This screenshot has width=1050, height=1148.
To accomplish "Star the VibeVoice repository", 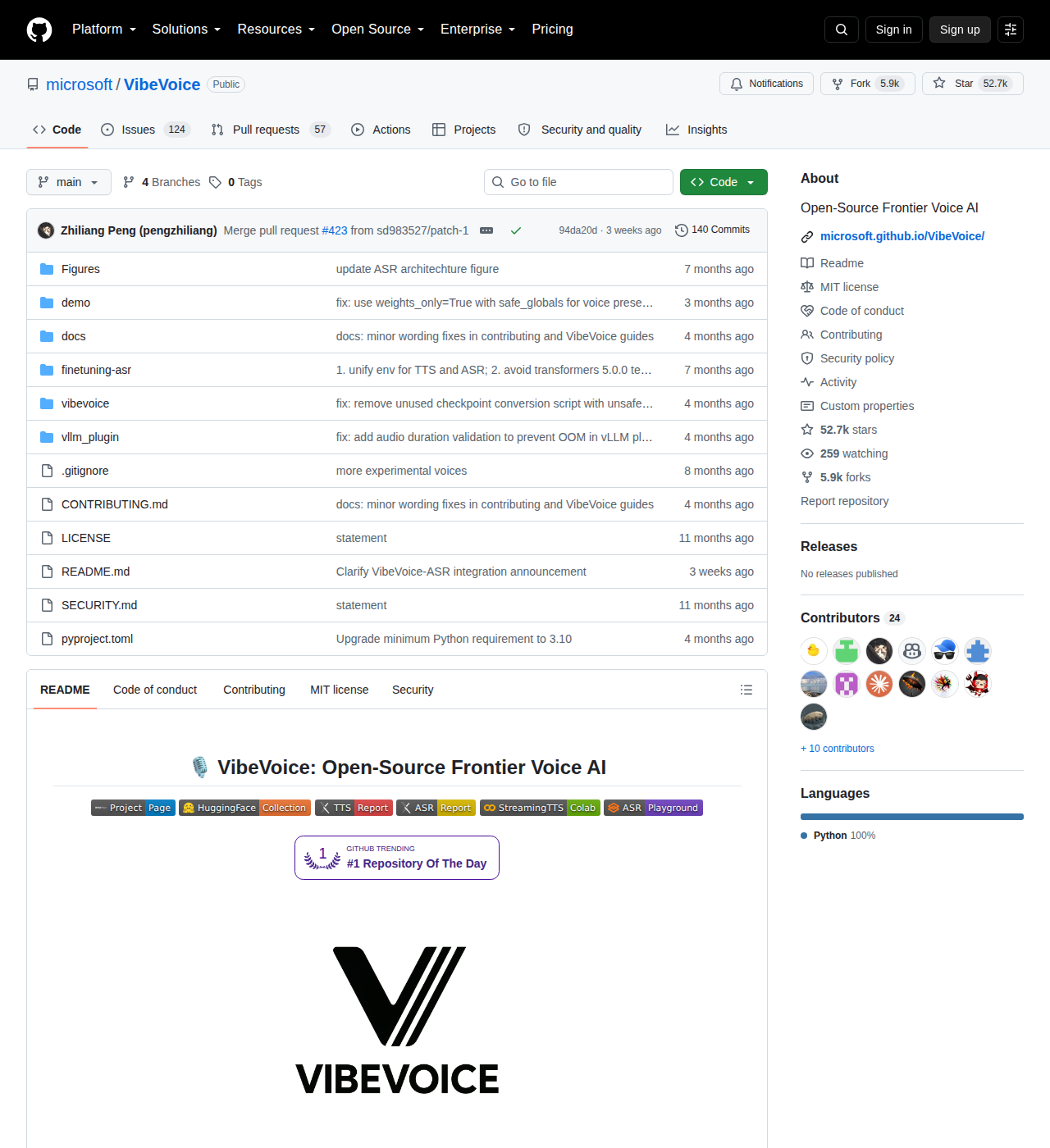I will point(973,84).
